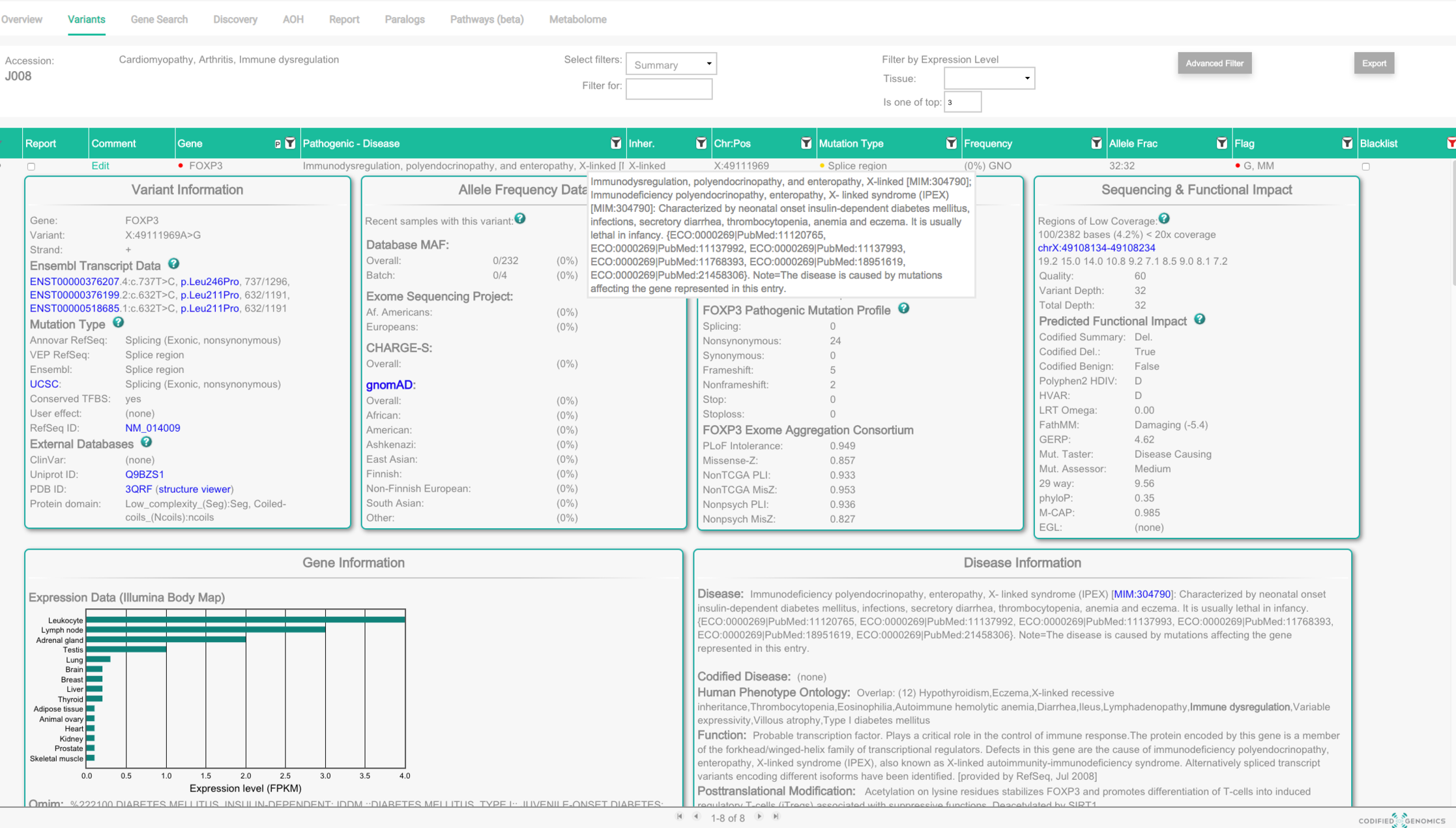
Task: Click the p.Leu246Pro protein change link
Action: [210, 282]
